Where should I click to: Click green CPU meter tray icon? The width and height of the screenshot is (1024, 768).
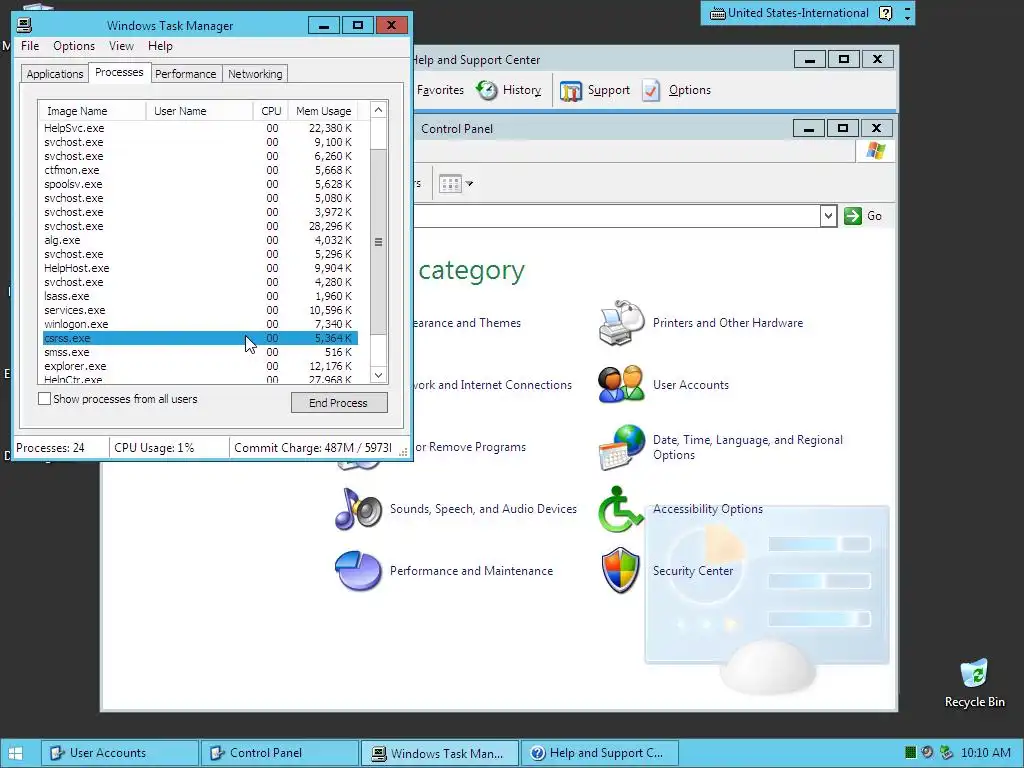point(910,752)
